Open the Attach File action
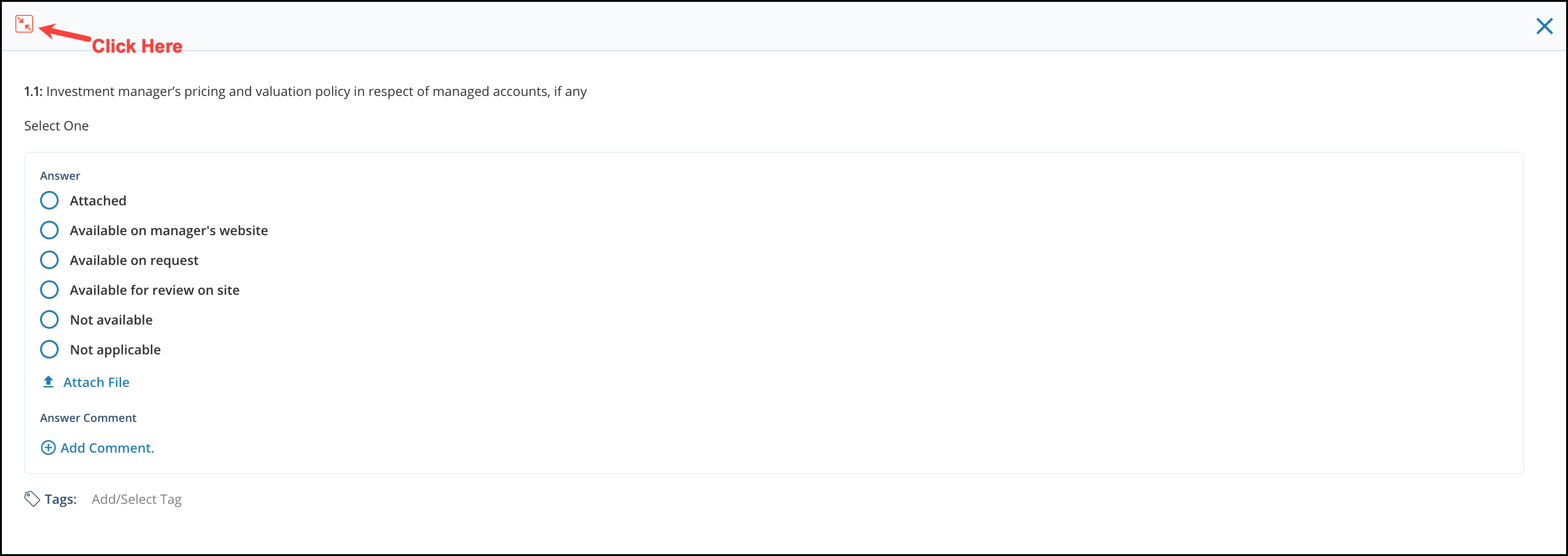This screenshot has height=556, width=1568. pyautogui.click(x=96, y=381)
